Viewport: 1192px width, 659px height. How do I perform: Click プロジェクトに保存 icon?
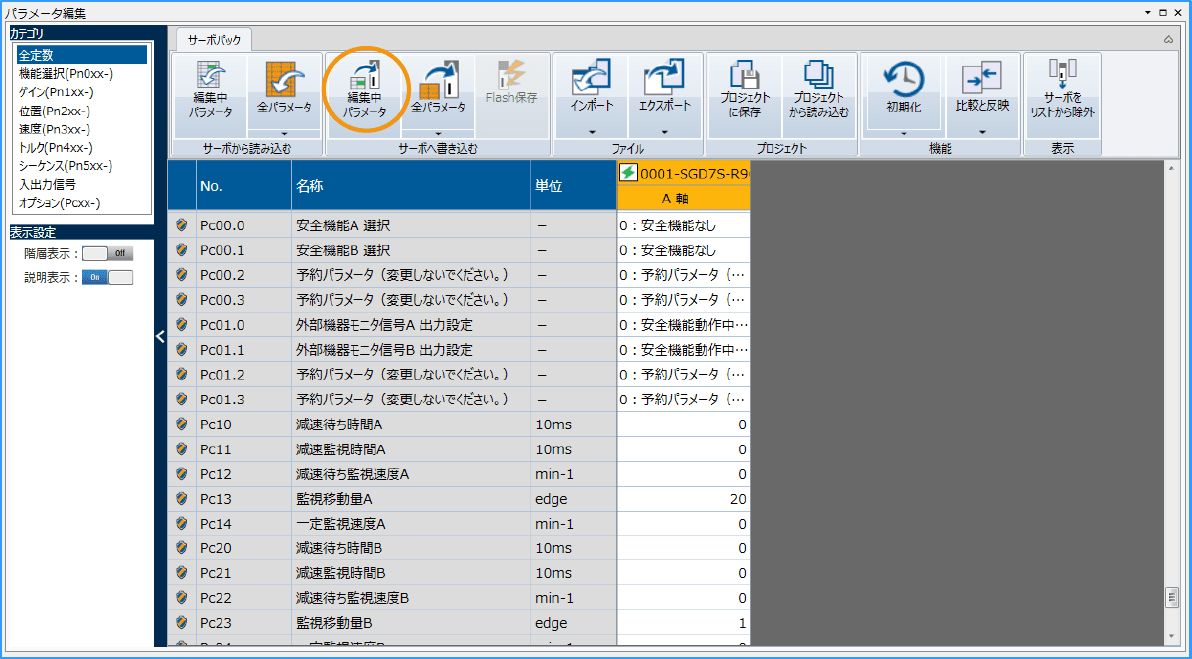(x=745, y=78)
